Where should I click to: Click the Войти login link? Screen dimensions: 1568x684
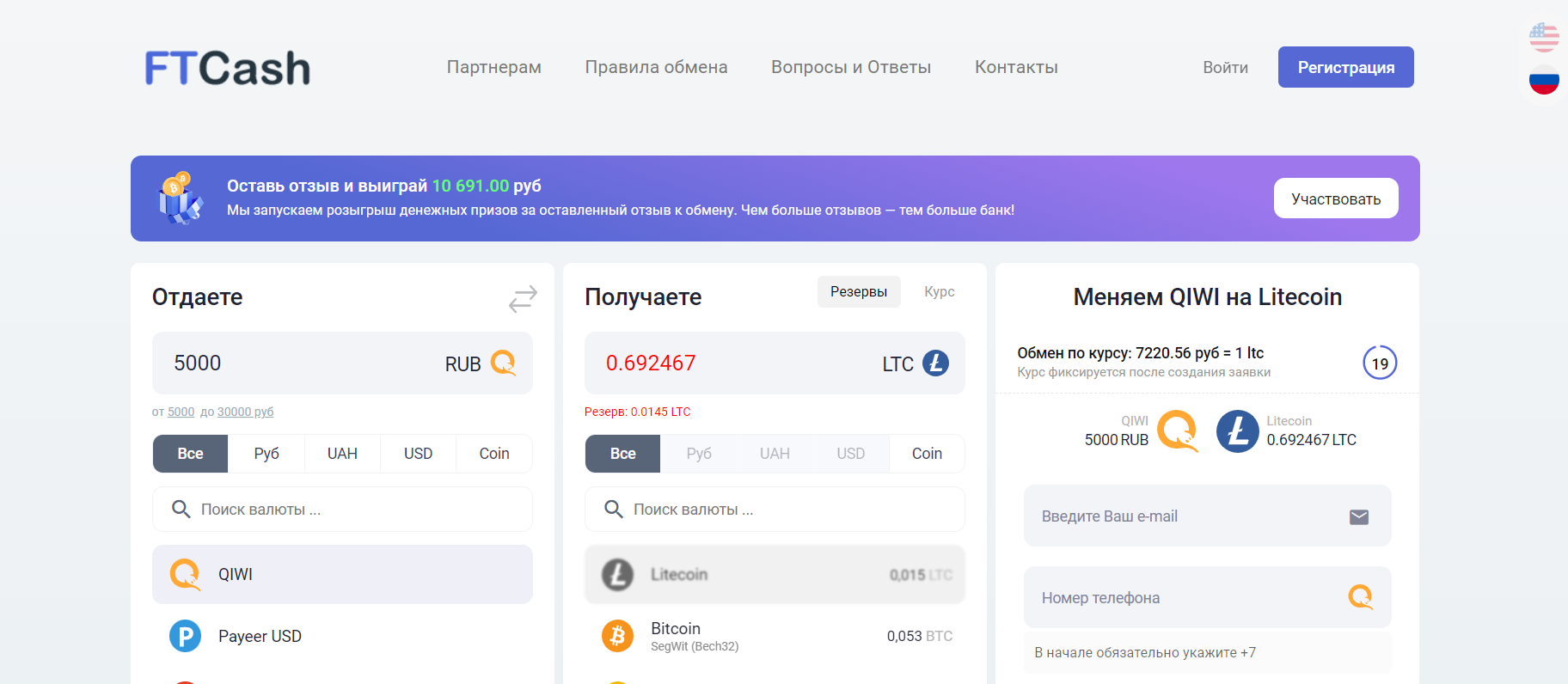pos(1225,67)
